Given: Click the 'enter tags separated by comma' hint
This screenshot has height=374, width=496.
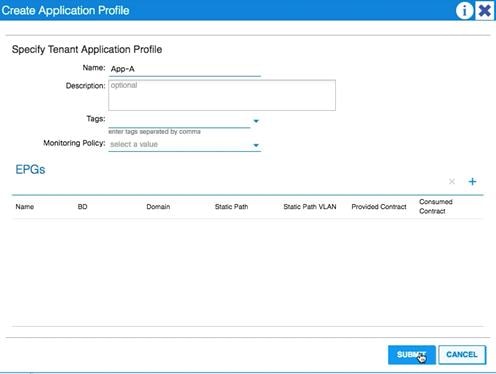Looking at the screenshot, I should (155, 132).
